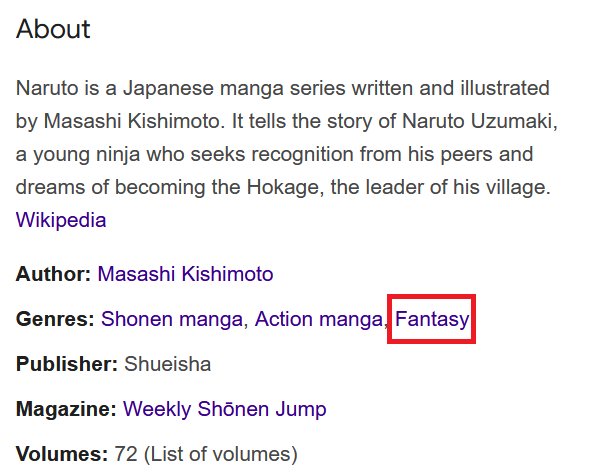Click the bold Publisher label
589x476 pixels.
67,364
